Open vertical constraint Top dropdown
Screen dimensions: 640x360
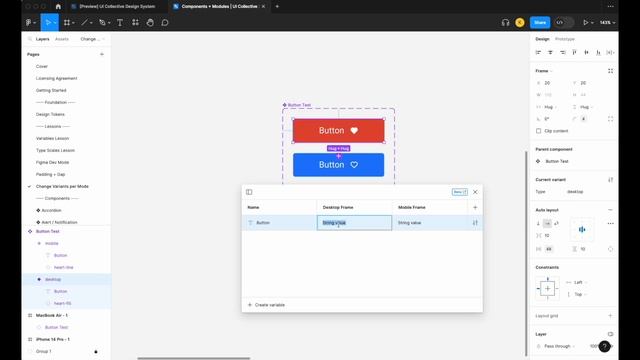point(577,294)
